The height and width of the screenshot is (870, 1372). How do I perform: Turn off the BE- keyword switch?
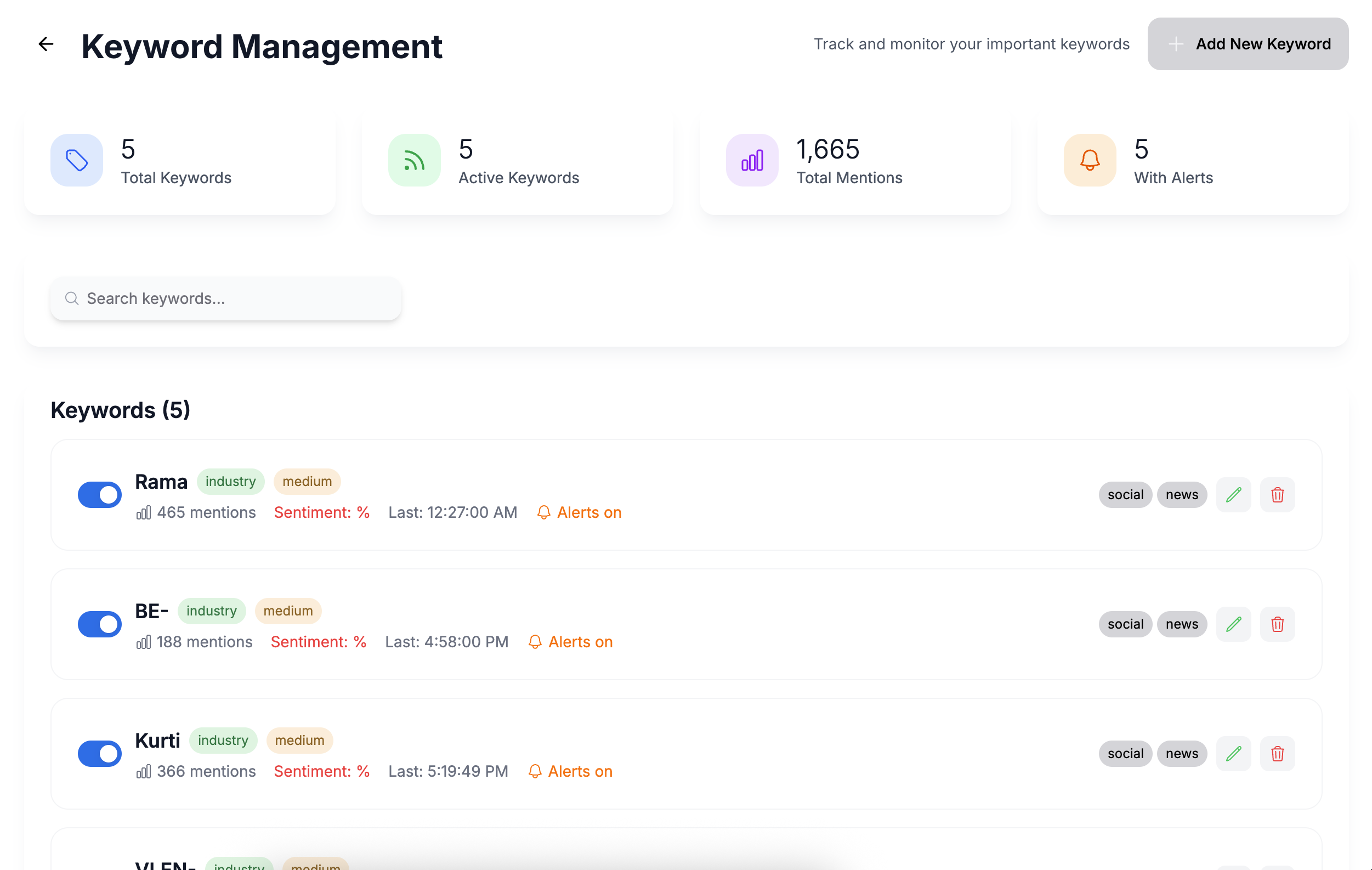point(100,624)
